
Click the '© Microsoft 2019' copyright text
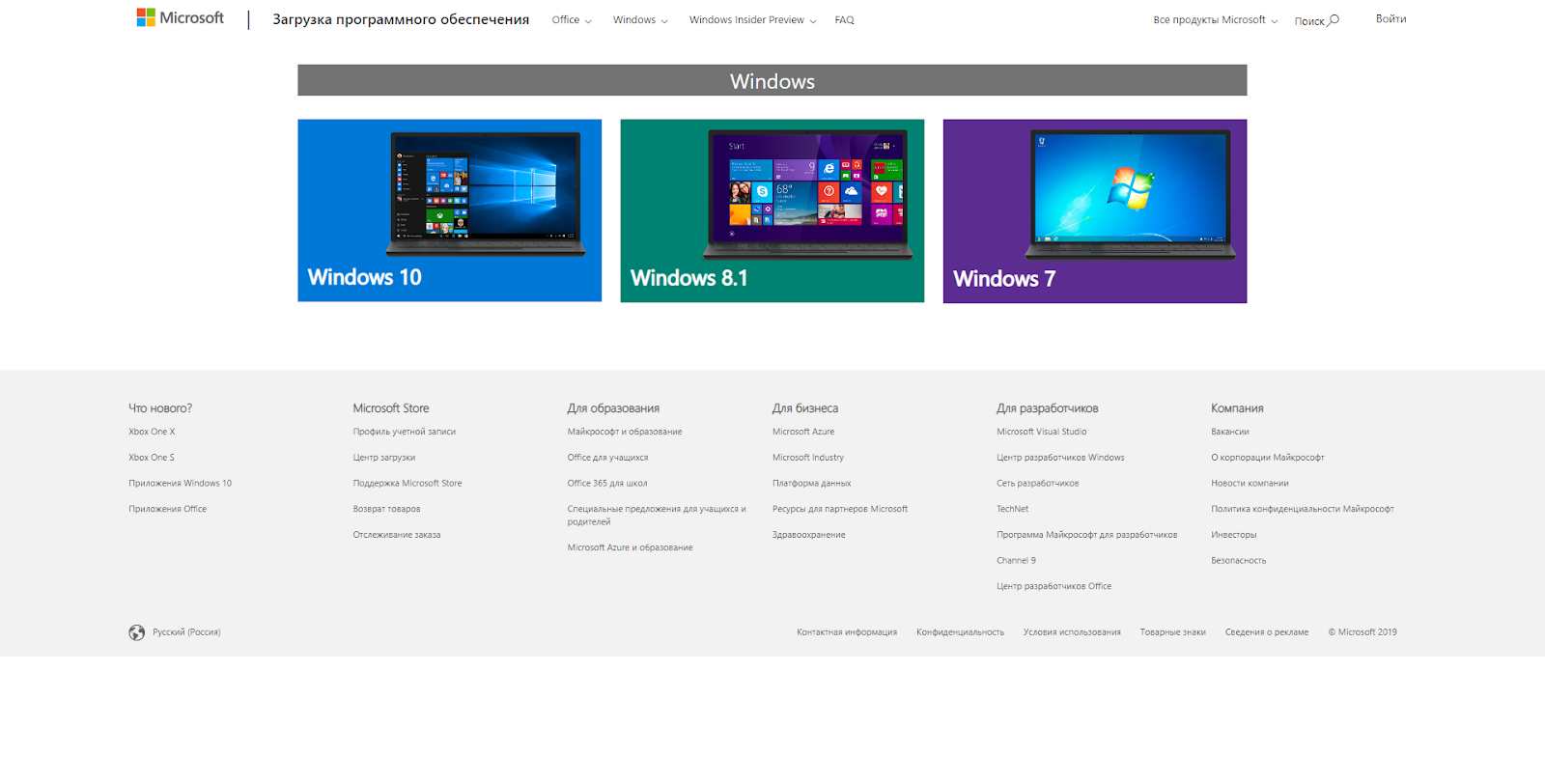coord(1362,632)
